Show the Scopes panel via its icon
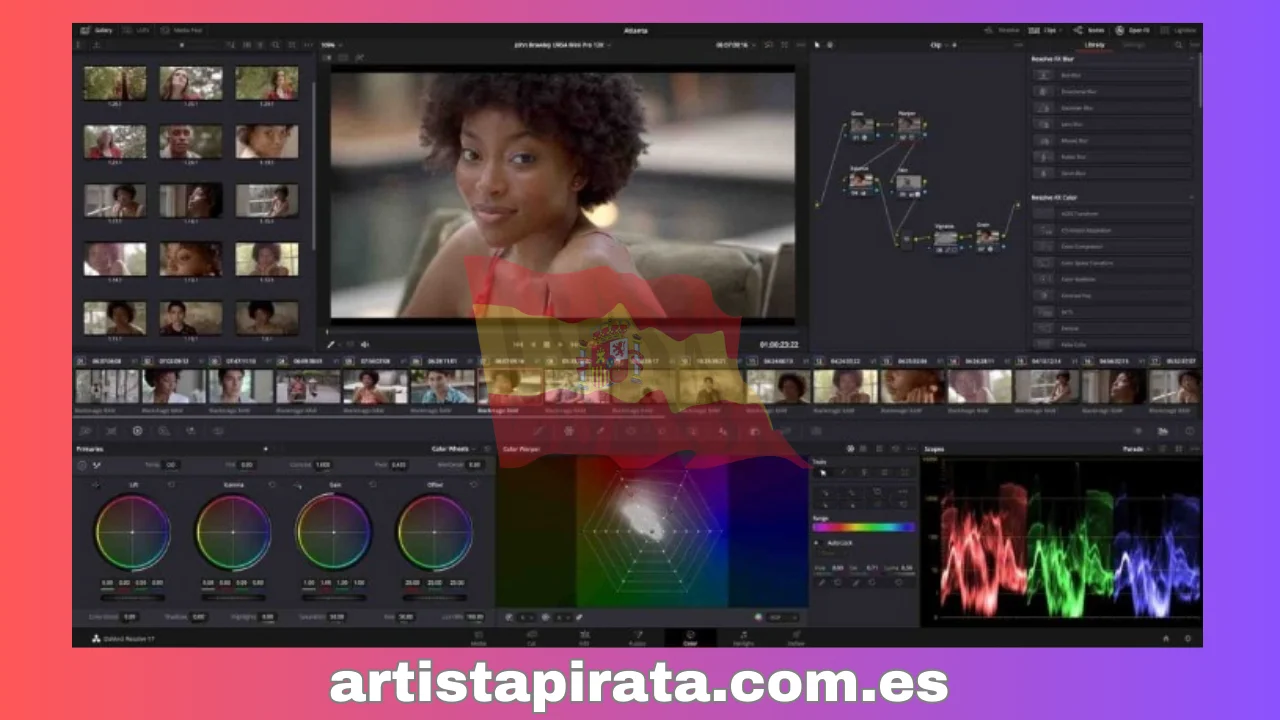1280x720 pixels. (1163, 431)
